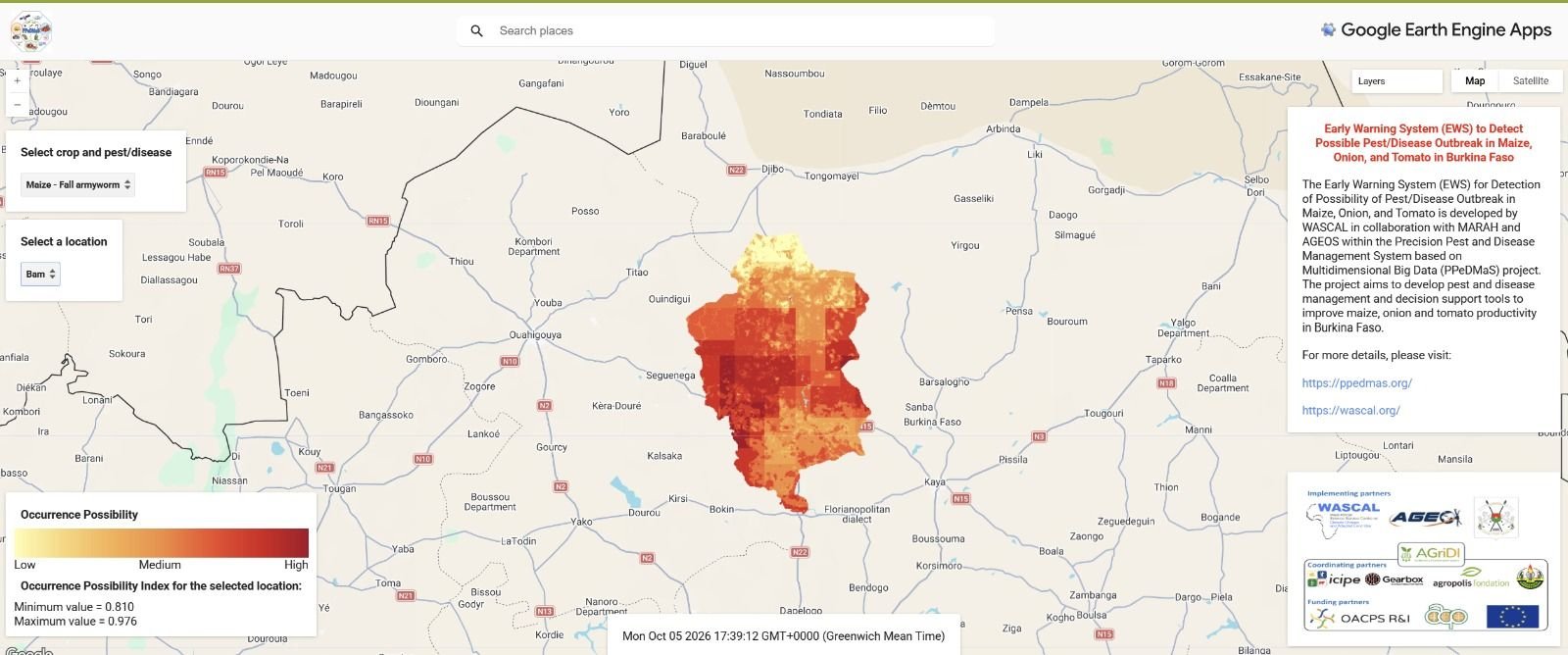Click the N3 road shield

point(1039,436)
